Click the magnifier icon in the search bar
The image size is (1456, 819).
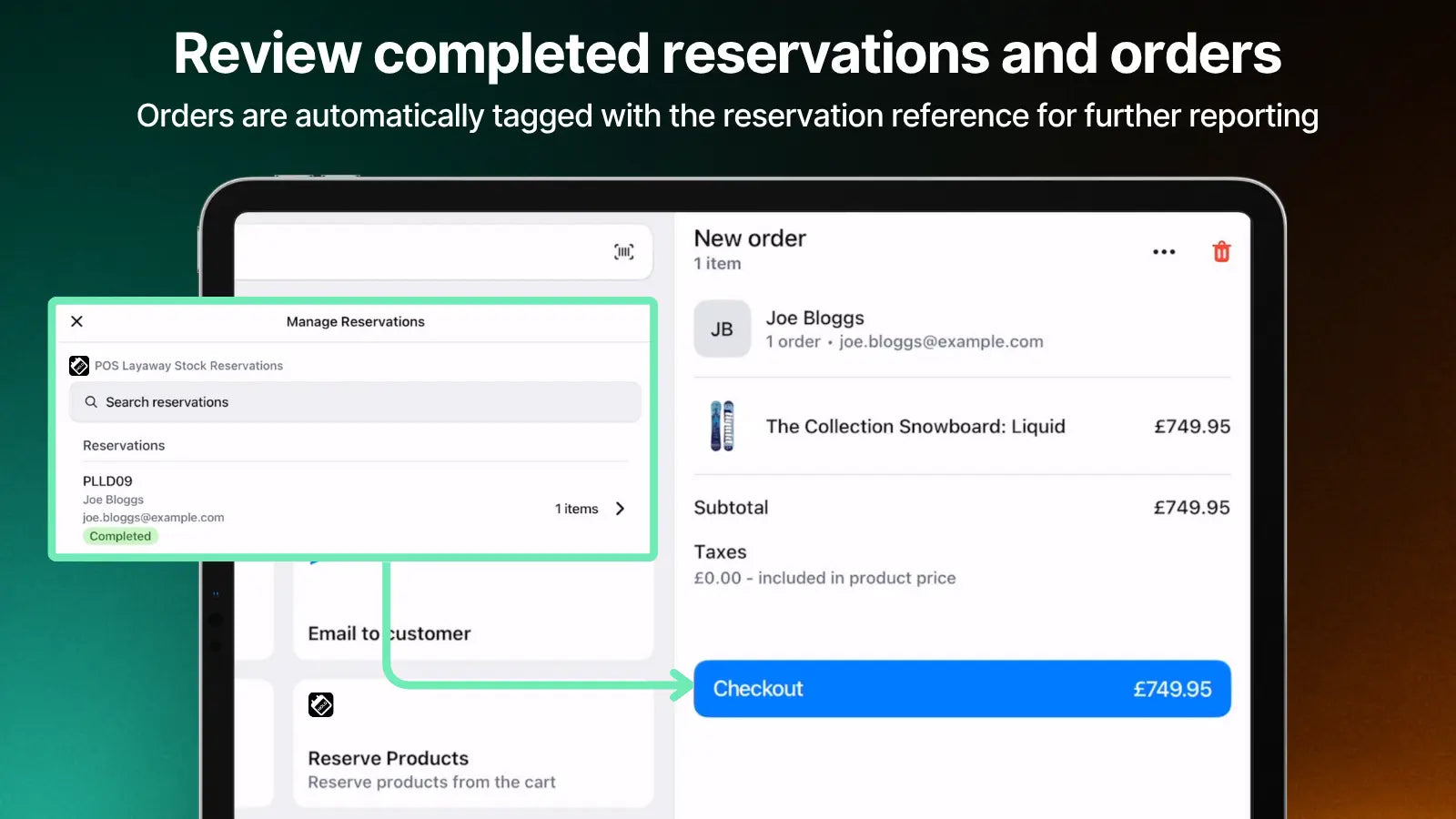[x=91, y=402]
